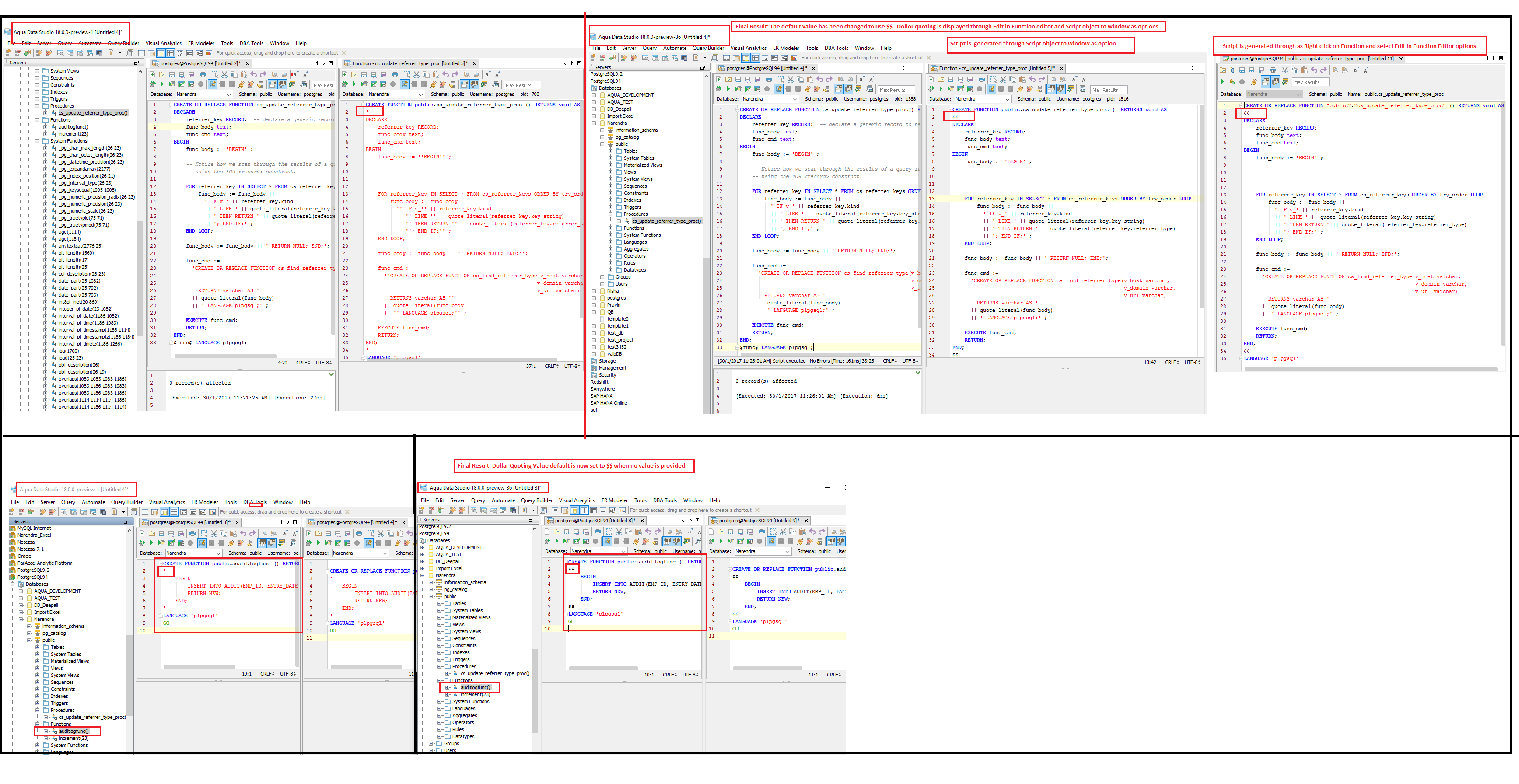Click Cut scissors icon in [Untitled 11] editor toolbar
Viewport: 1519px width, 784px height.
tap(1284, 70)
